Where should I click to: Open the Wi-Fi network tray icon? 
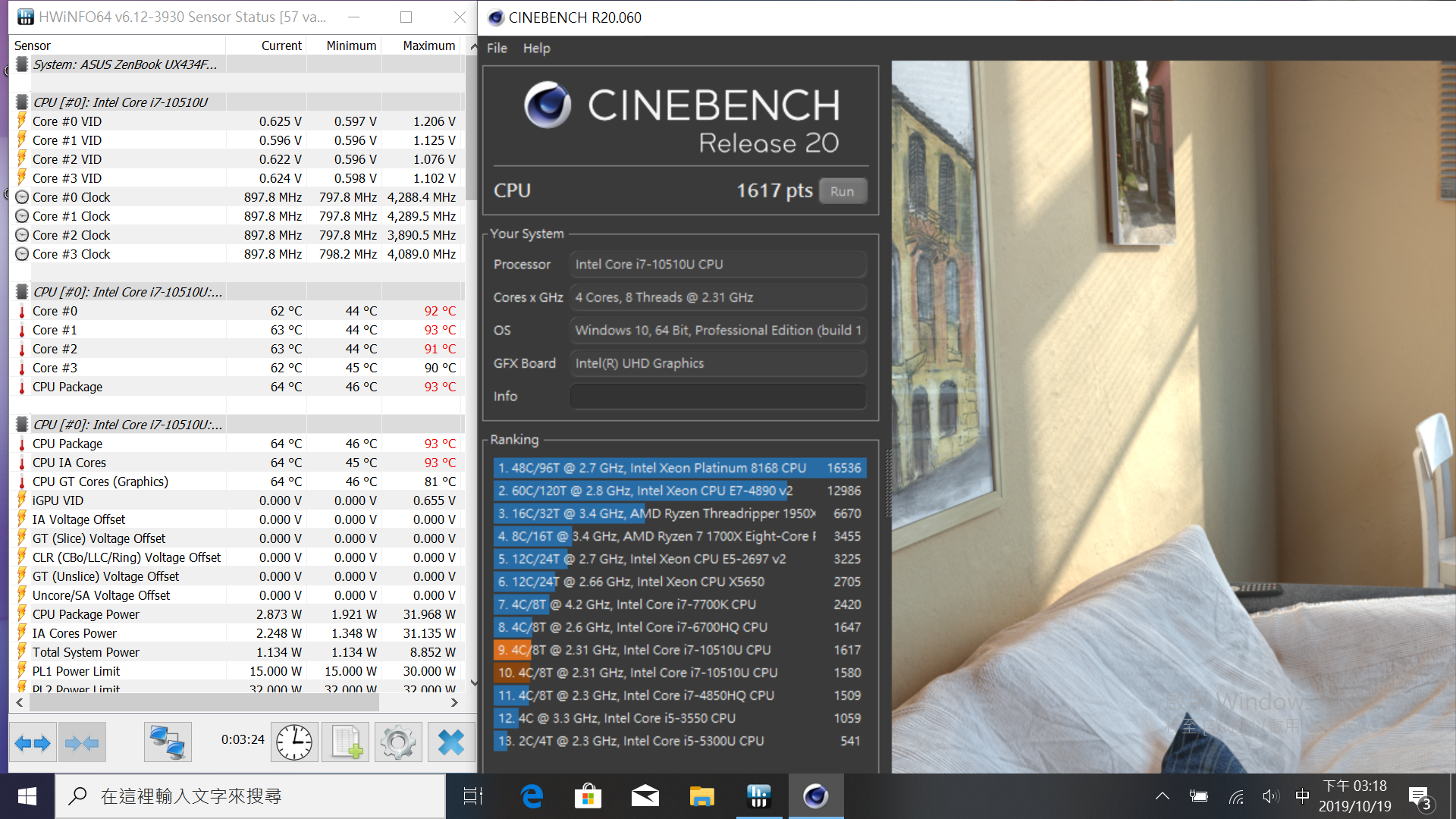(x=1237, y=796)
